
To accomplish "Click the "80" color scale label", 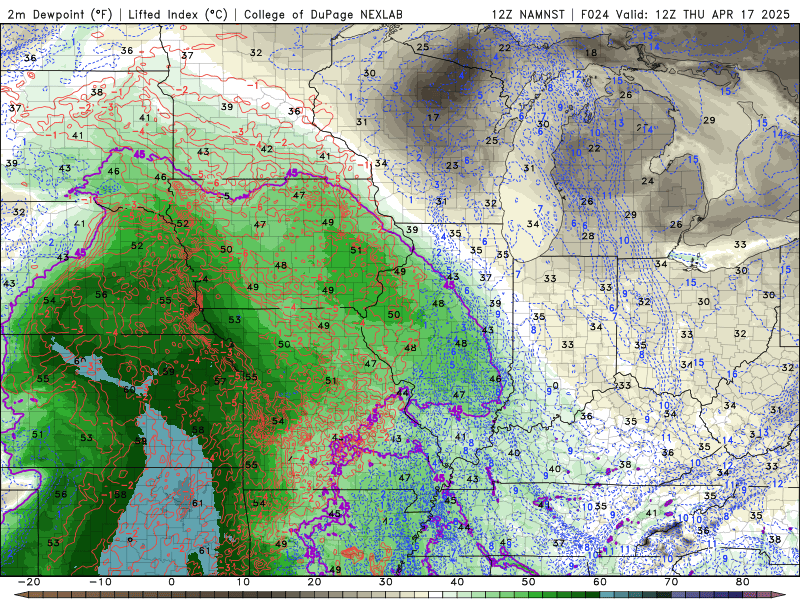I will click(x=743, y=582).
